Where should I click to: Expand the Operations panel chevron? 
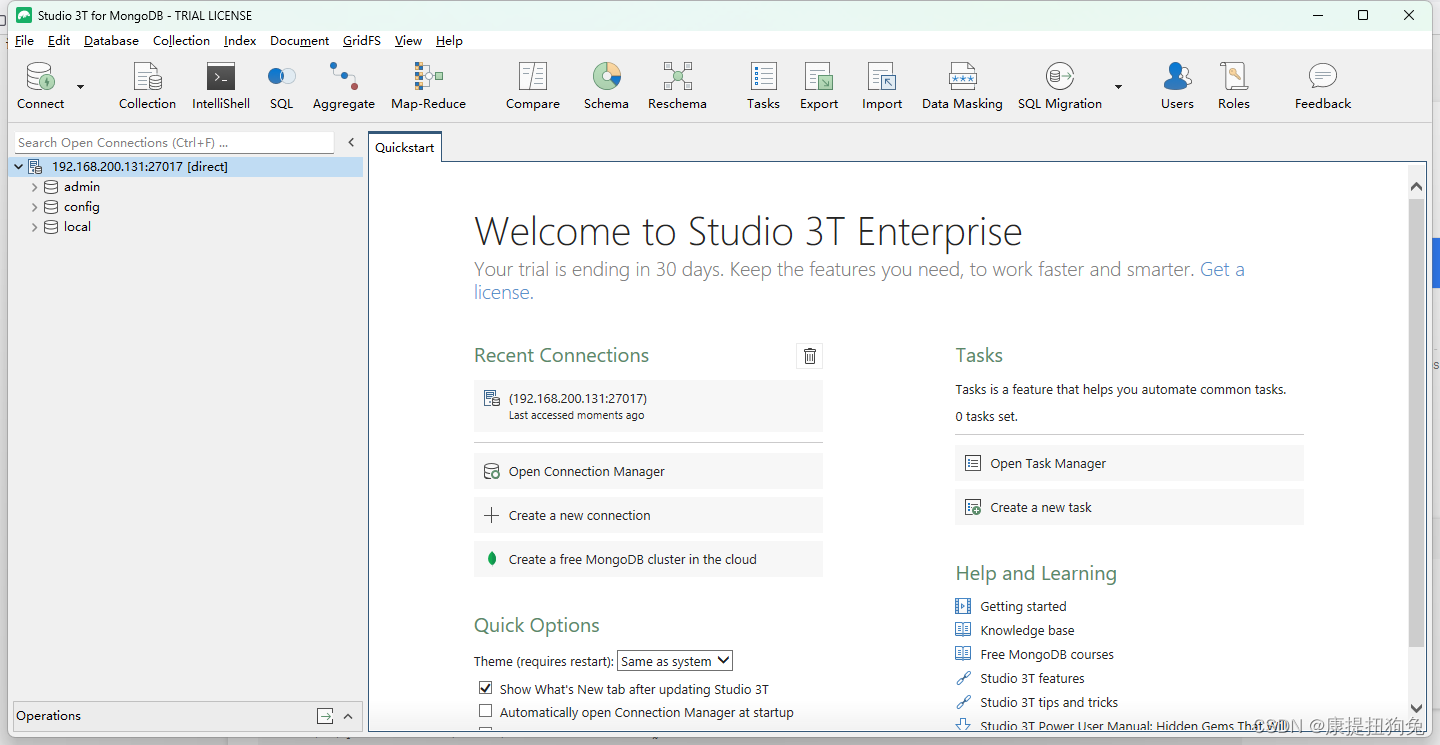348,716
